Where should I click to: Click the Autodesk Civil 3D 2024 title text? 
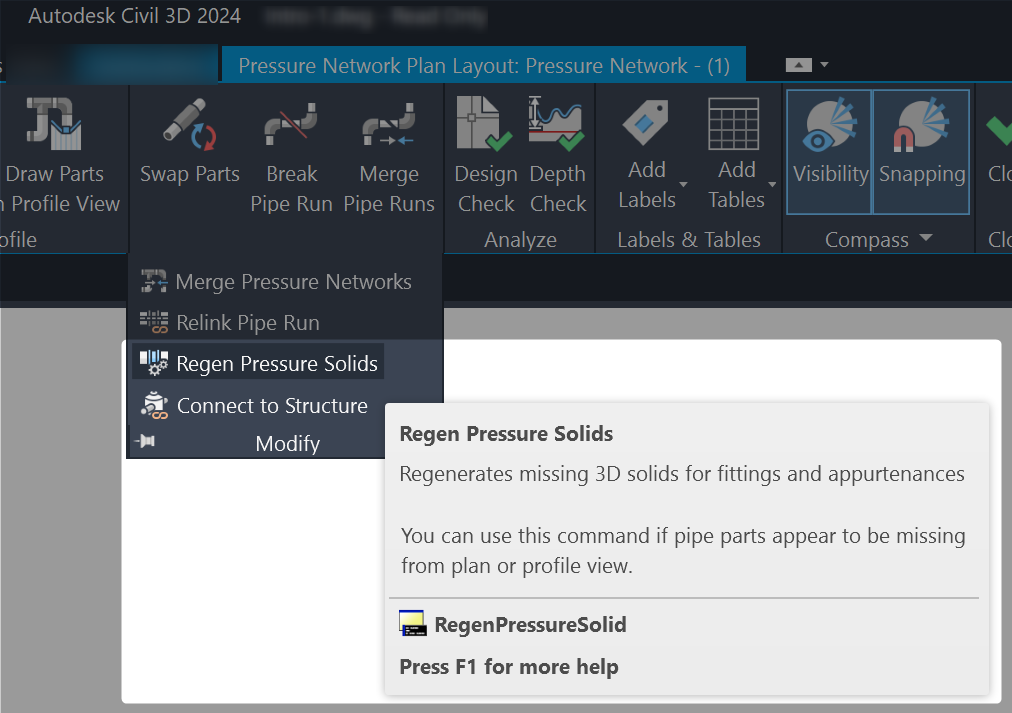pos(134,15)
